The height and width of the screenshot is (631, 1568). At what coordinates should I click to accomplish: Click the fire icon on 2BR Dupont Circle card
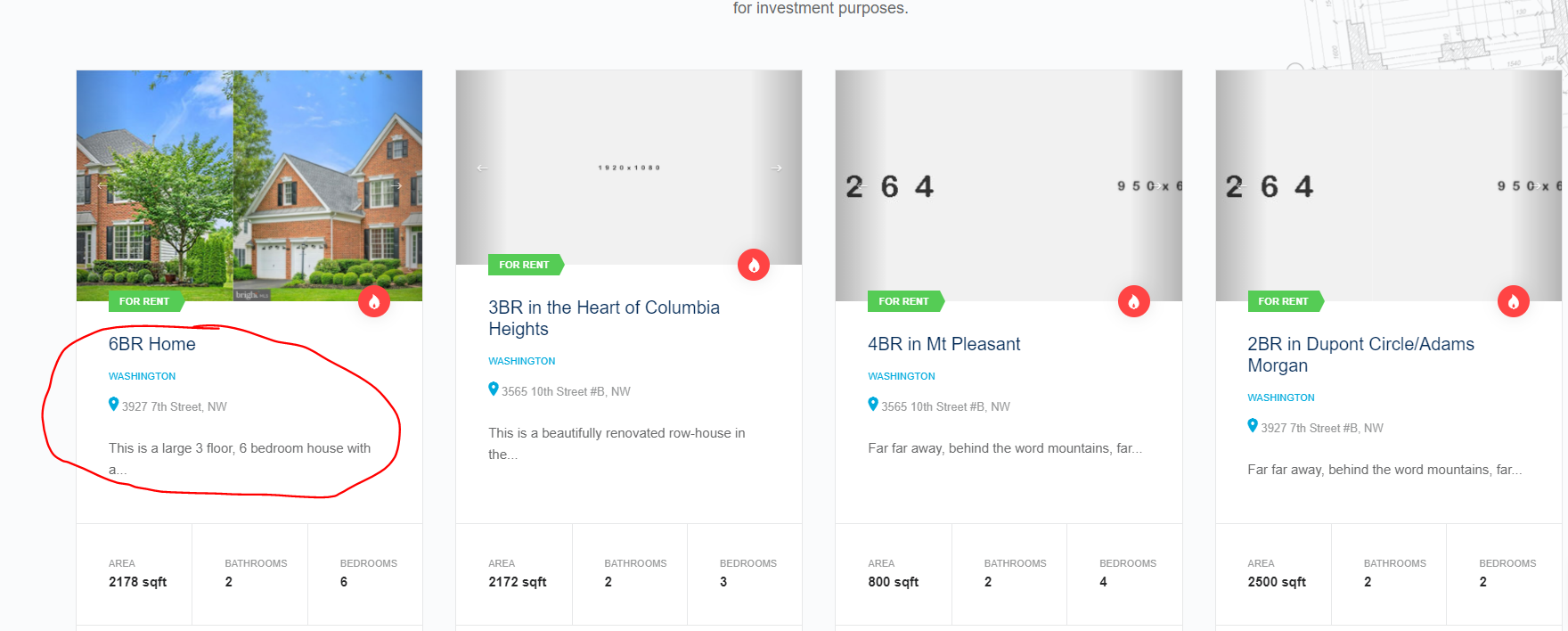(x=1513, y=302)
